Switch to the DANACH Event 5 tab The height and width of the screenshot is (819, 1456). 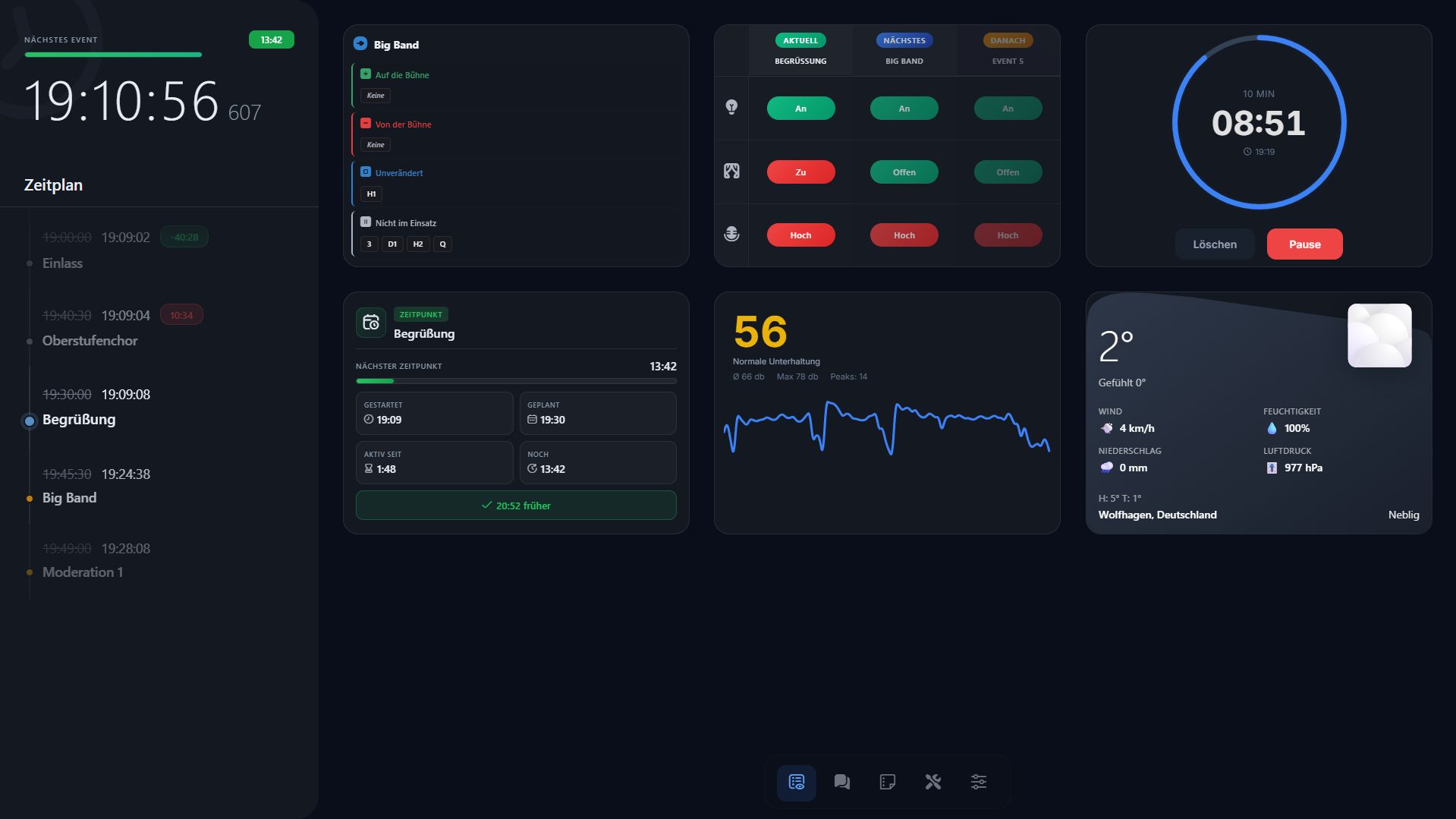(x=1007, y=49)
